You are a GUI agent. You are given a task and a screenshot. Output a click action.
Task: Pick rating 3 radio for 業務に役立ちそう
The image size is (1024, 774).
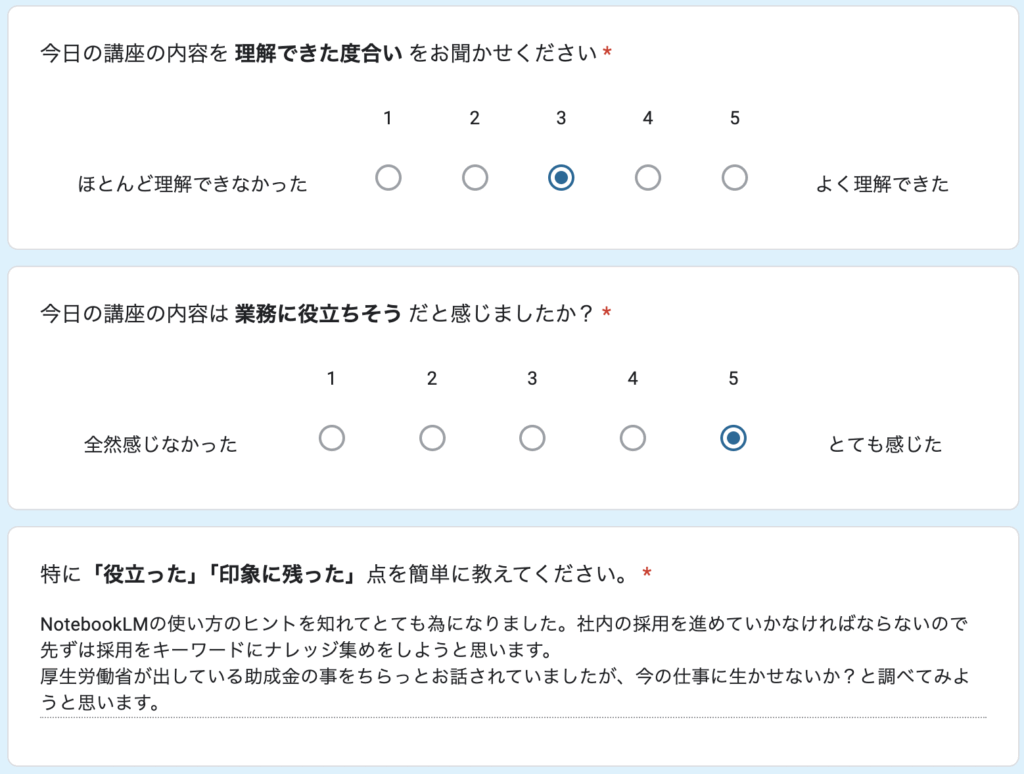click(532, 438)
